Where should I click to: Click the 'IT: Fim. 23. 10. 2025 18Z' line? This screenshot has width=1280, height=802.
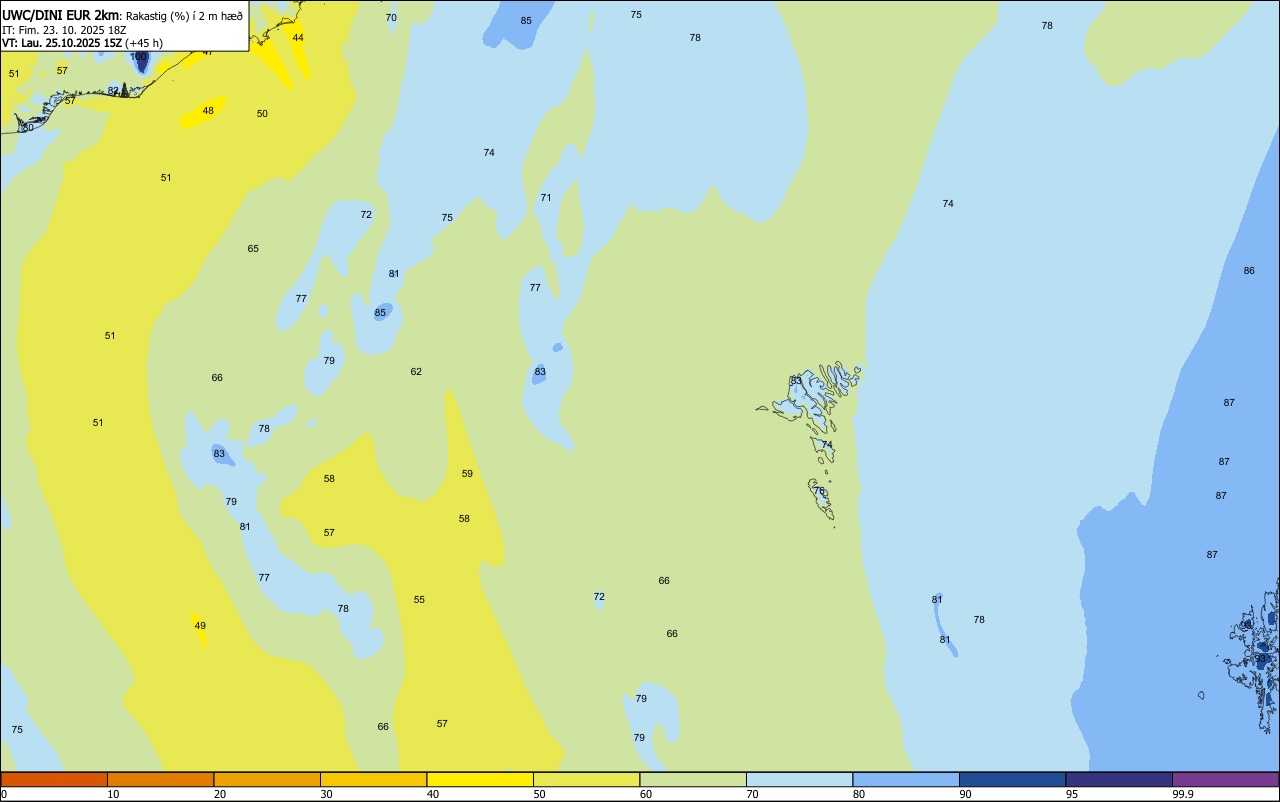tap(64, 30)
